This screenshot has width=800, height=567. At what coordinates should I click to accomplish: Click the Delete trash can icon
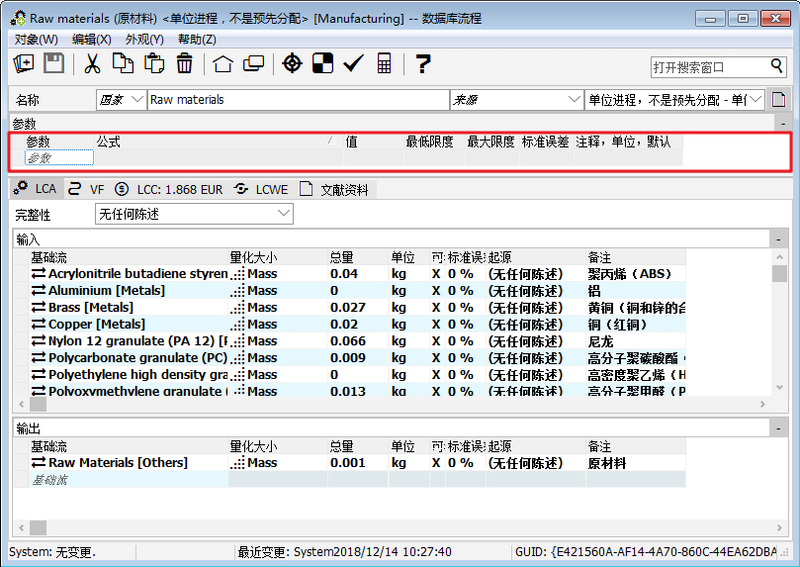point(184,64)
